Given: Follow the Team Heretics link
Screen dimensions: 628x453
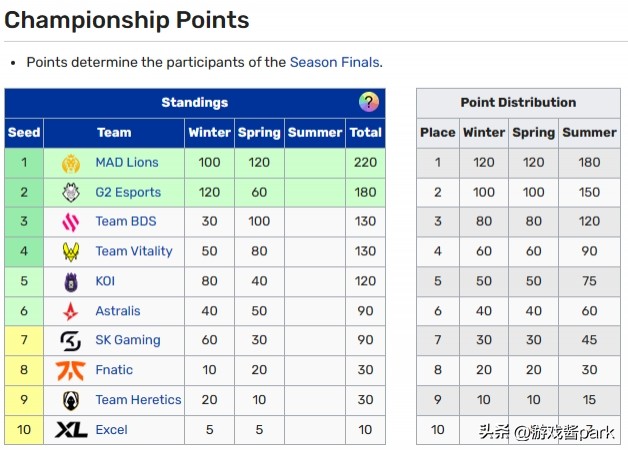Looking at the screenshot, I should point(138,400).
